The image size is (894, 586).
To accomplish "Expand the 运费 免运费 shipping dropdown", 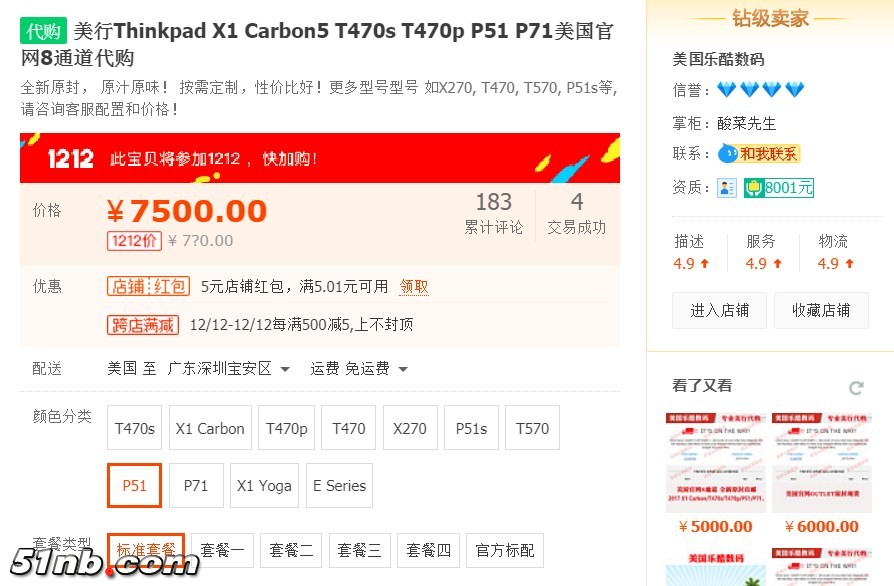I will pos(359,369).
